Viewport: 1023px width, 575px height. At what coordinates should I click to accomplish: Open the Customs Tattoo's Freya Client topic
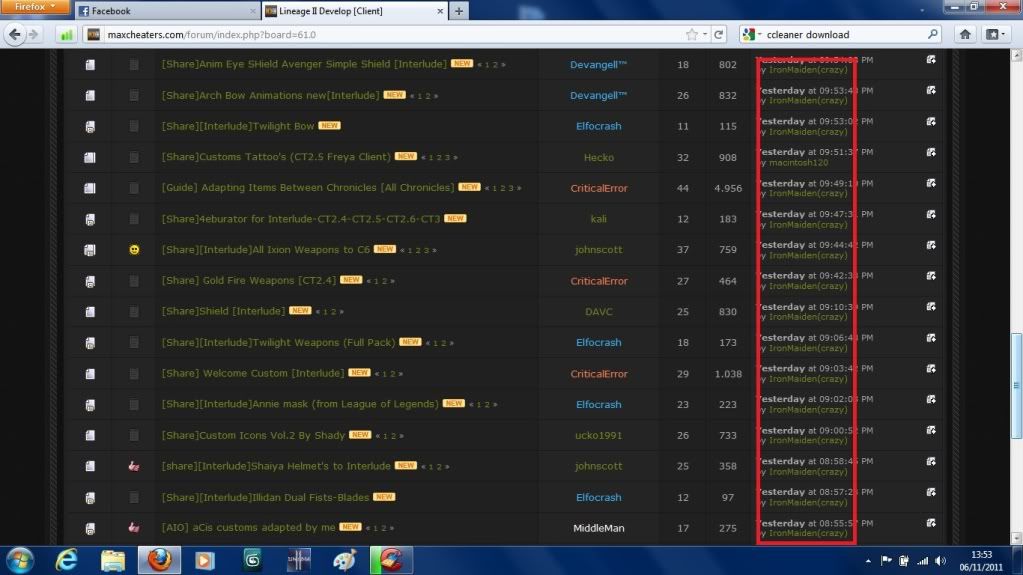coord(276,157)
